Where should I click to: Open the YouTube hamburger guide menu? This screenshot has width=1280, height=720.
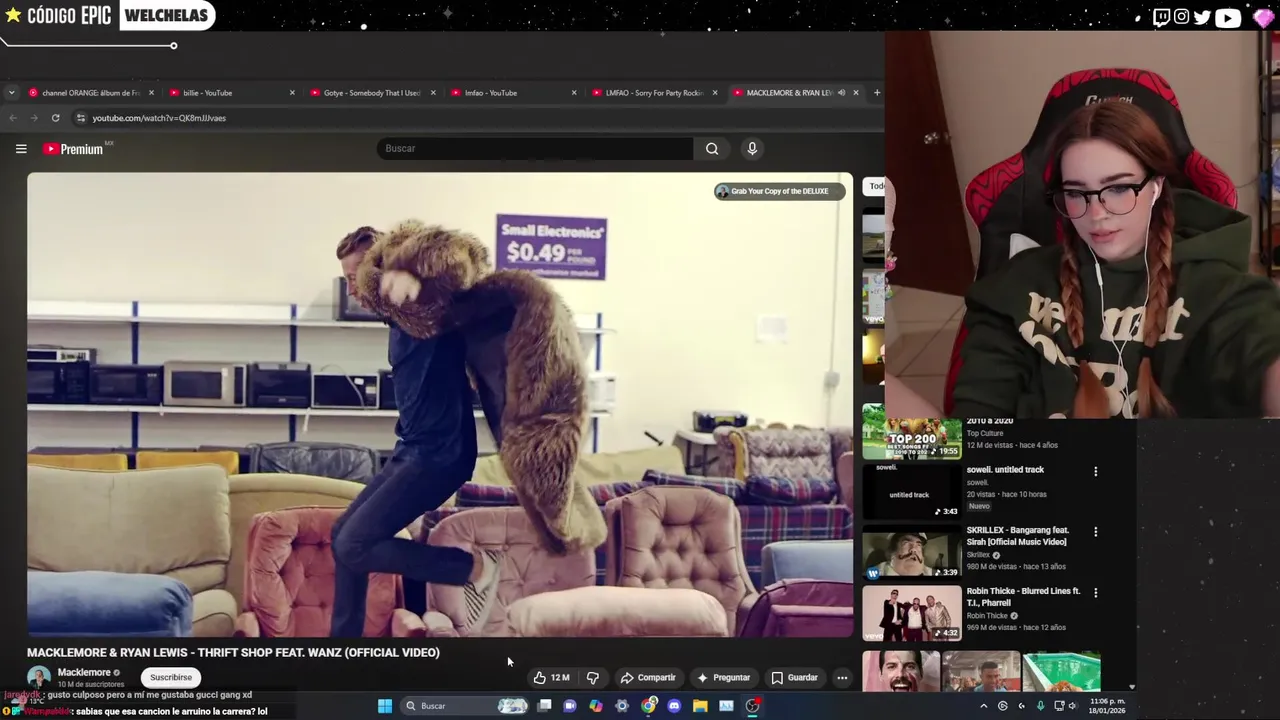21,149
